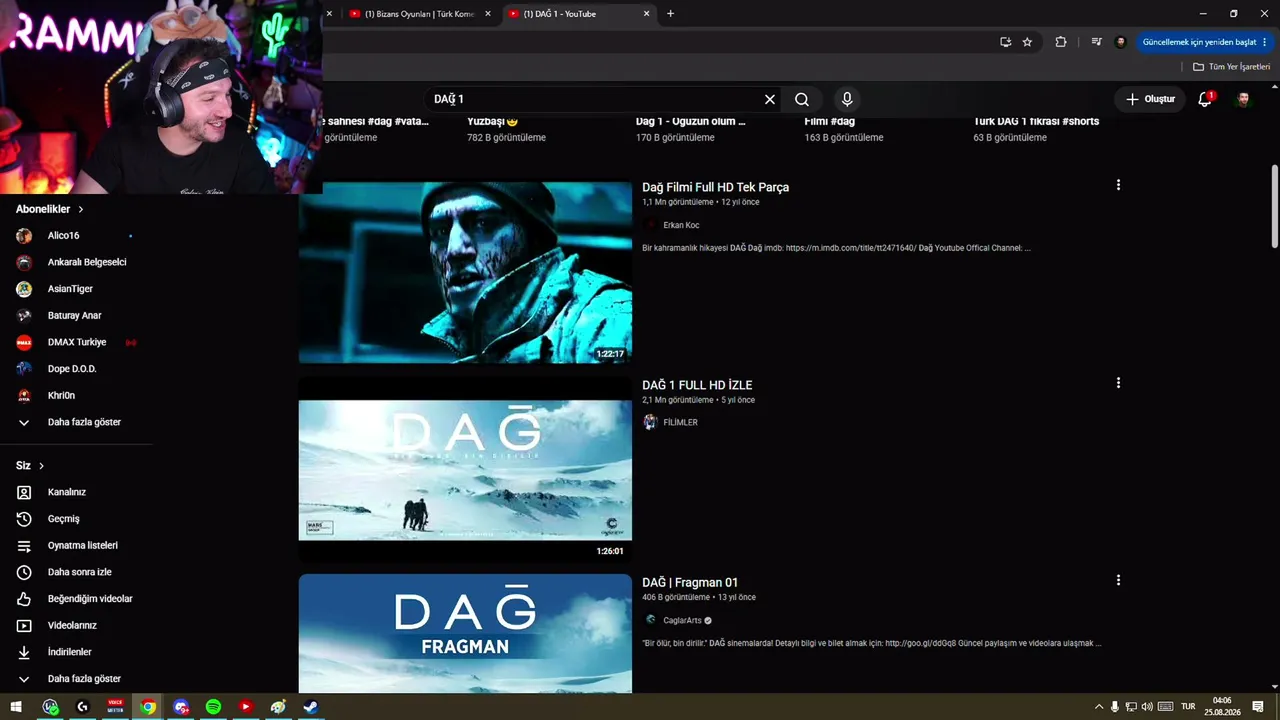Show hidden system tray icons

click(1099, 707)
